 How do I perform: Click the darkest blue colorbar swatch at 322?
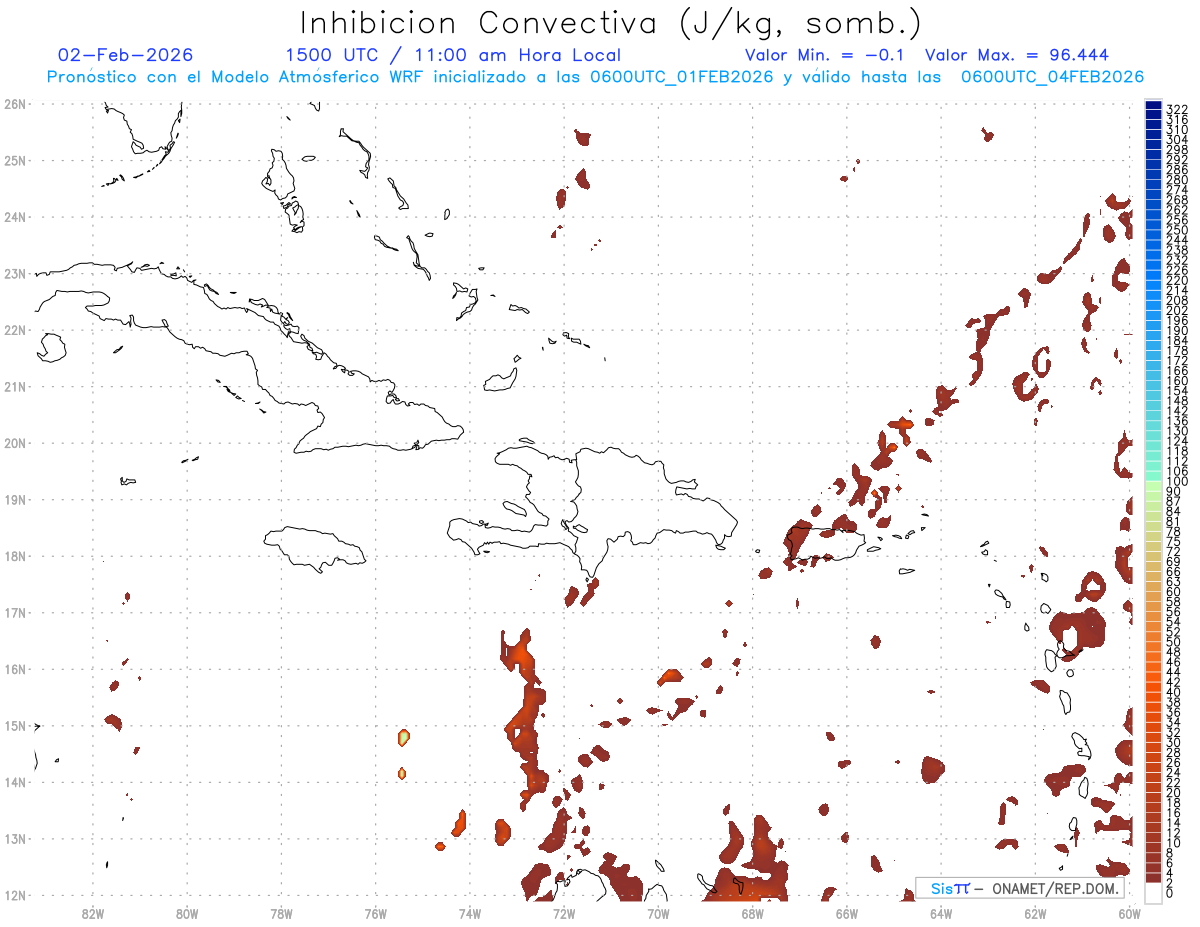[x=1153, y=107]
